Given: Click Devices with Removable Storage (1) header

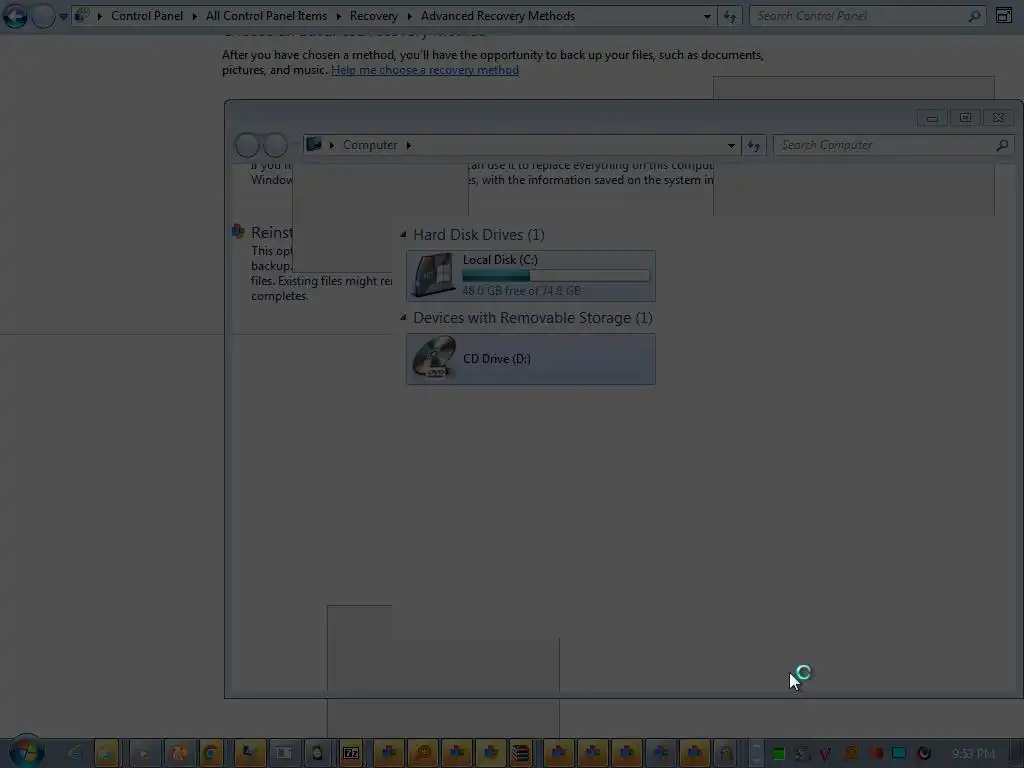Looking at the screenshot, I should tap(533, 318).
